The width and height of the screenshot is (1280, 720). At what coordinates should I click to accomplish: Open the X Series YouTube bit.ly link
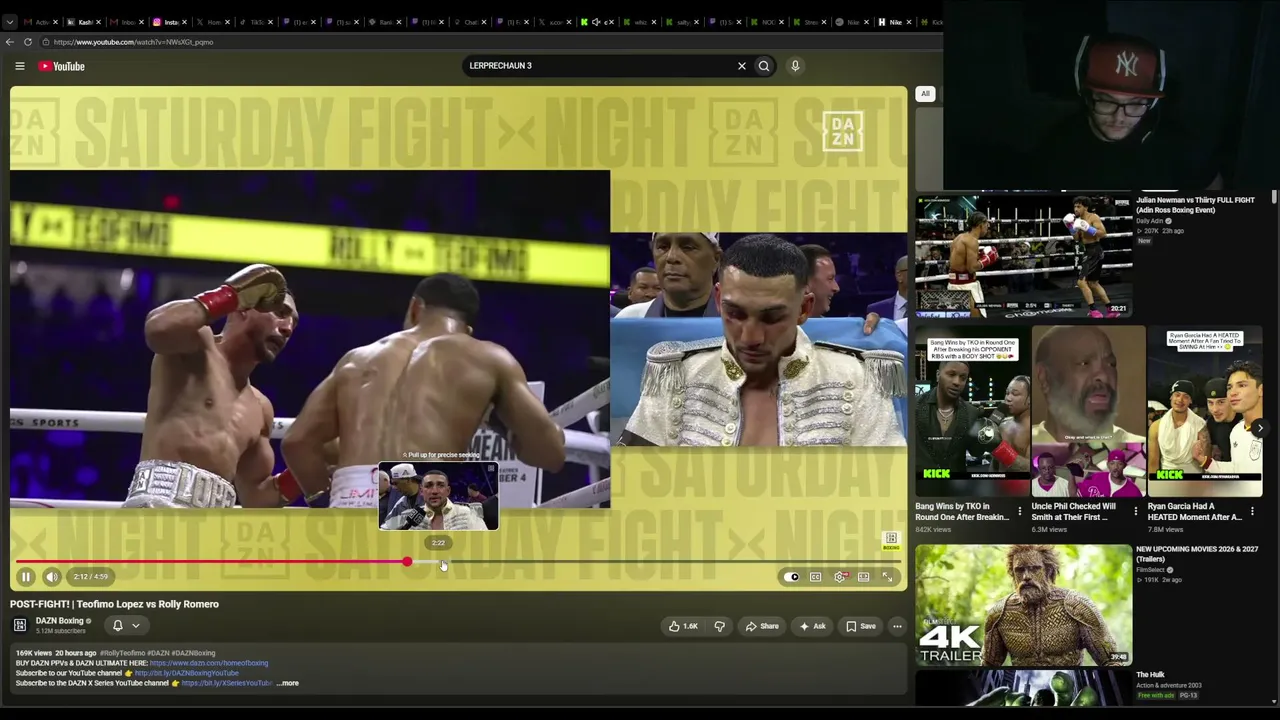click(227, 683)
